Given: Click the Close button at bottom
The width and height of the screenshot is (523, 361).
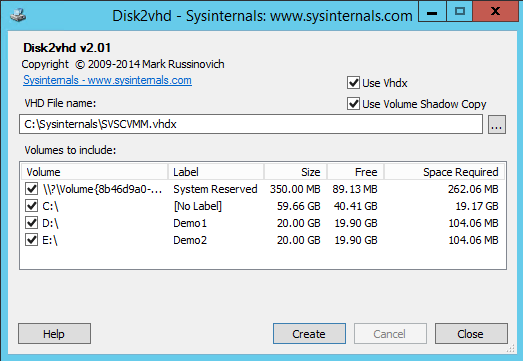Looking at the screenshot, I should pyautogui.click(x=471, y=333).
